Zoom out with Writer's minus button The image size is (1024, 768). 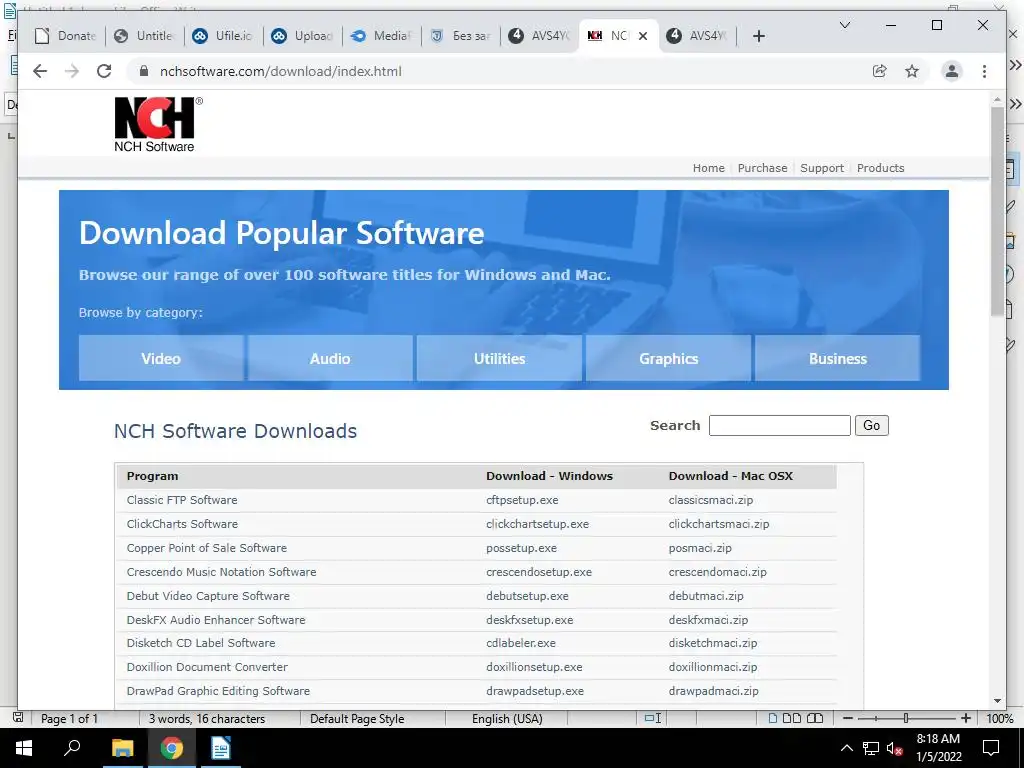point(848,718)
